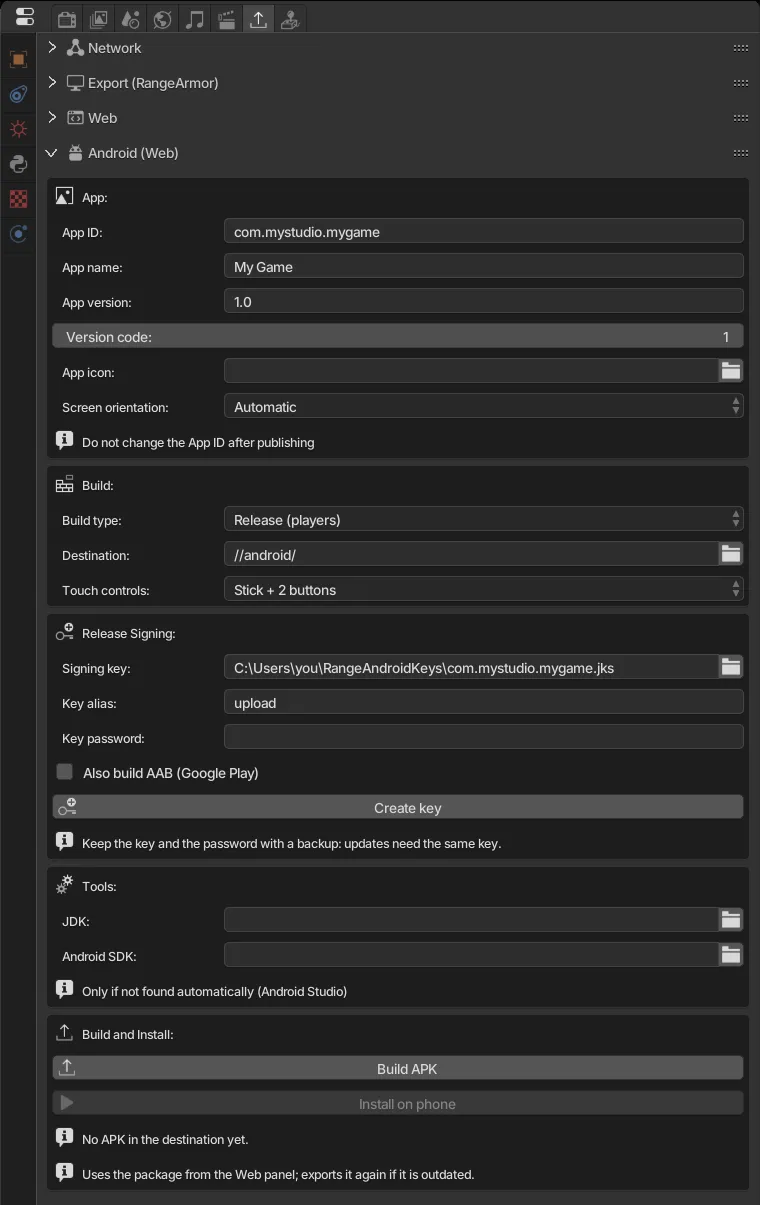This screenshot has height=1205, width=760.
Task: Click the Build APK button
Action: point(398,1068)
